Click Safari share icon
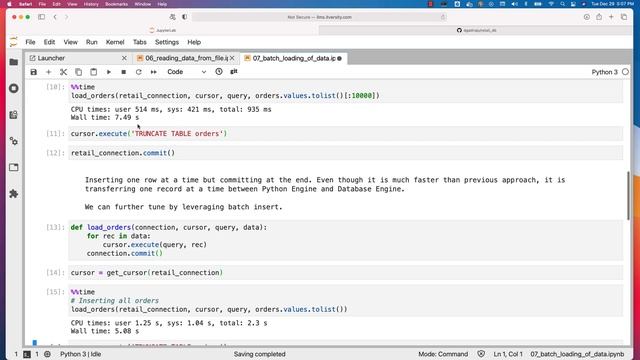This screenshot has width=640, height=360. pos(599,17)
